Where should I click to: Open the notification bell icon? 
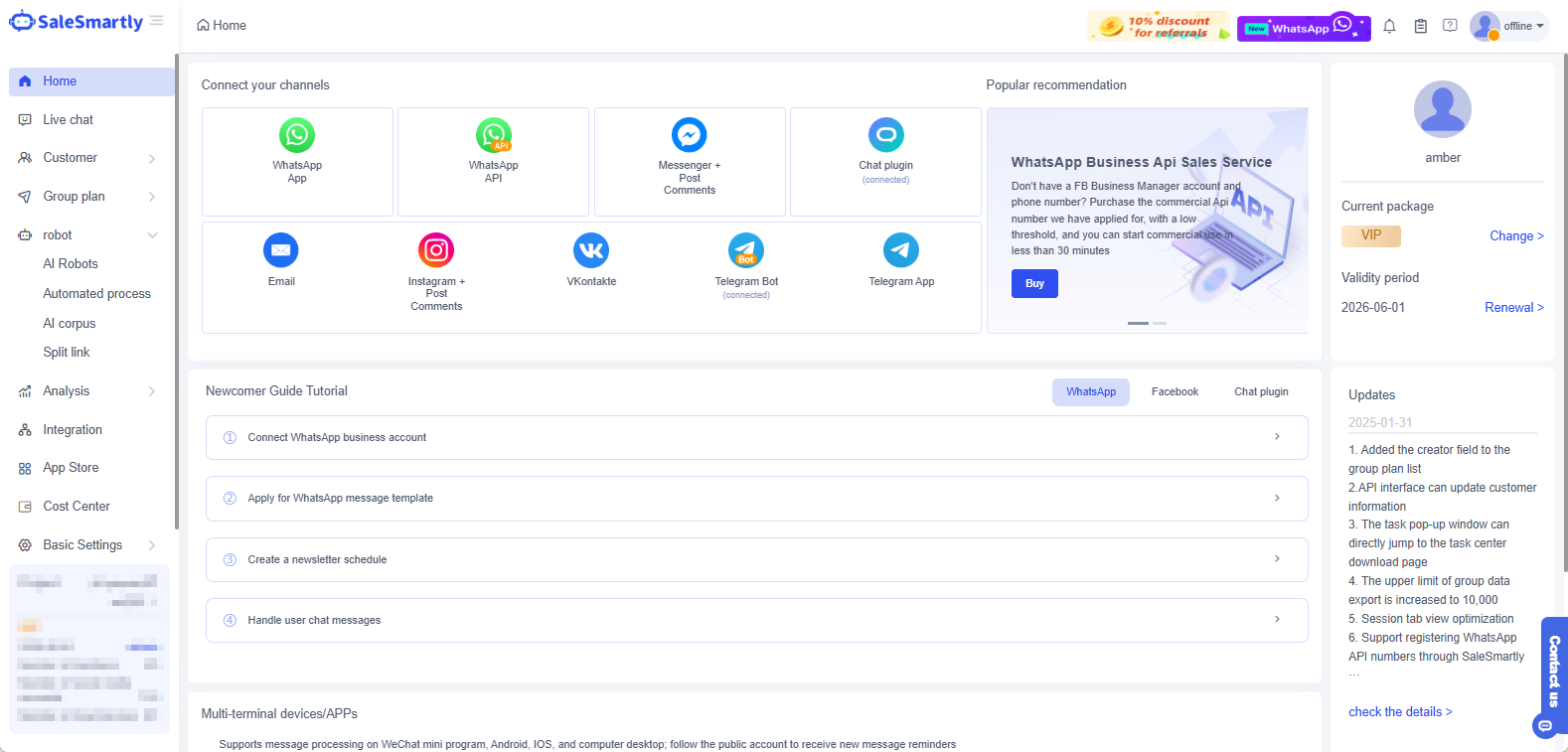click(x=1389, y=26)
